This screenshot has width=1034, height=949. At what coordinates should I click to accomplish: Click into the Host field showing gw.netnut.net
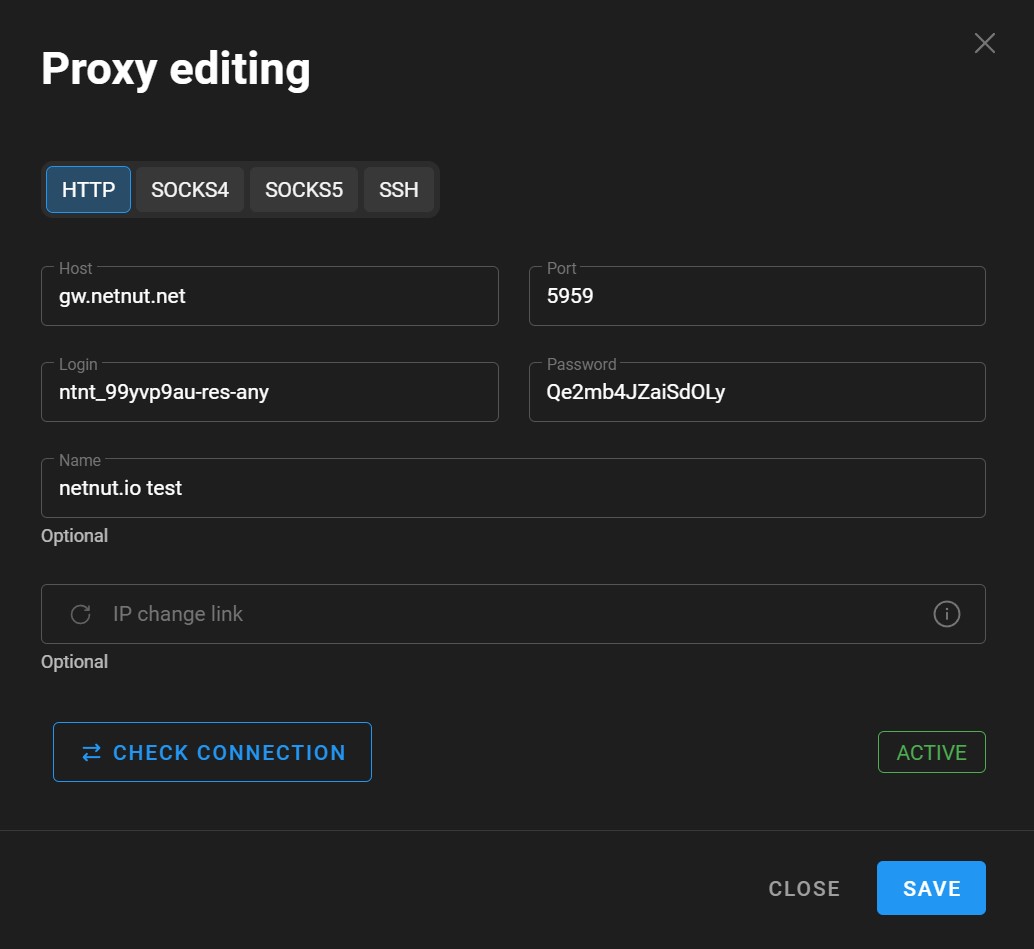[x=270, y=296]
